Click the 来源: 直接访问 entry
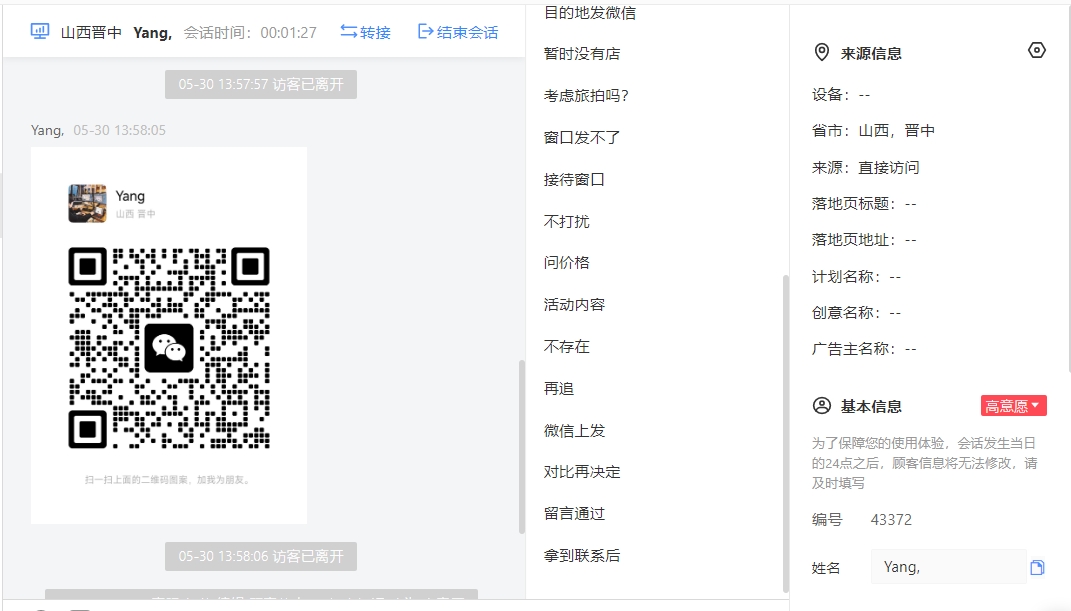 pos(865,167)
